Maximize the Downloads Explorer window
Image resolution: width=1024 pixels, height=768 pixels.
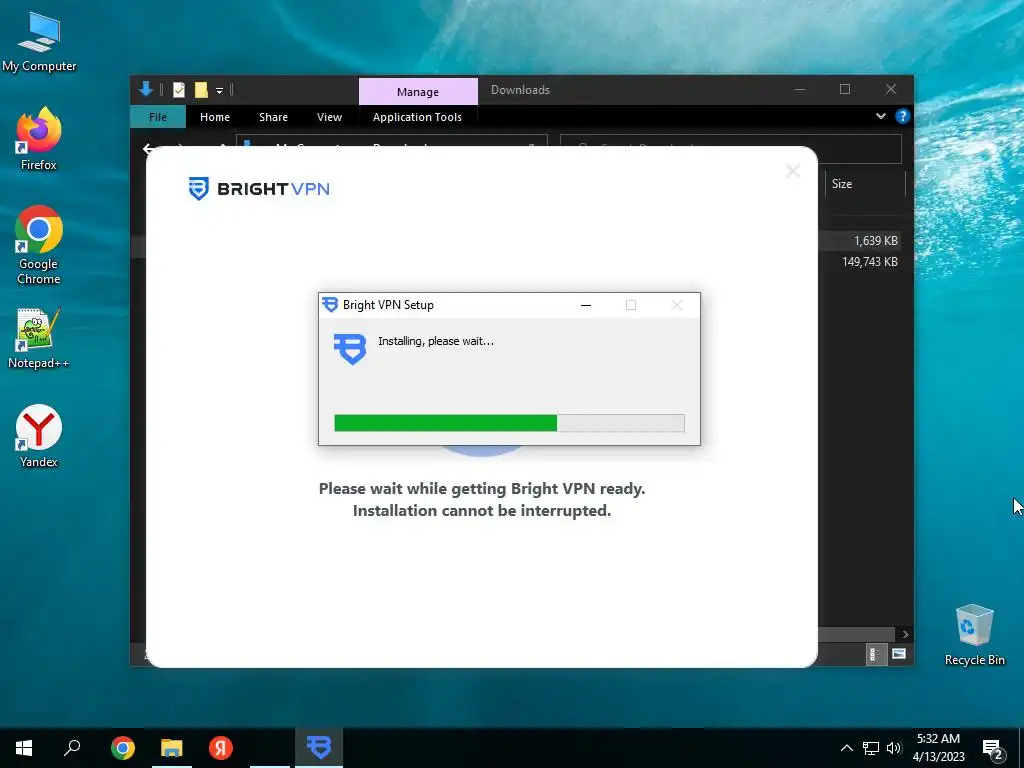tap(845, 89)
